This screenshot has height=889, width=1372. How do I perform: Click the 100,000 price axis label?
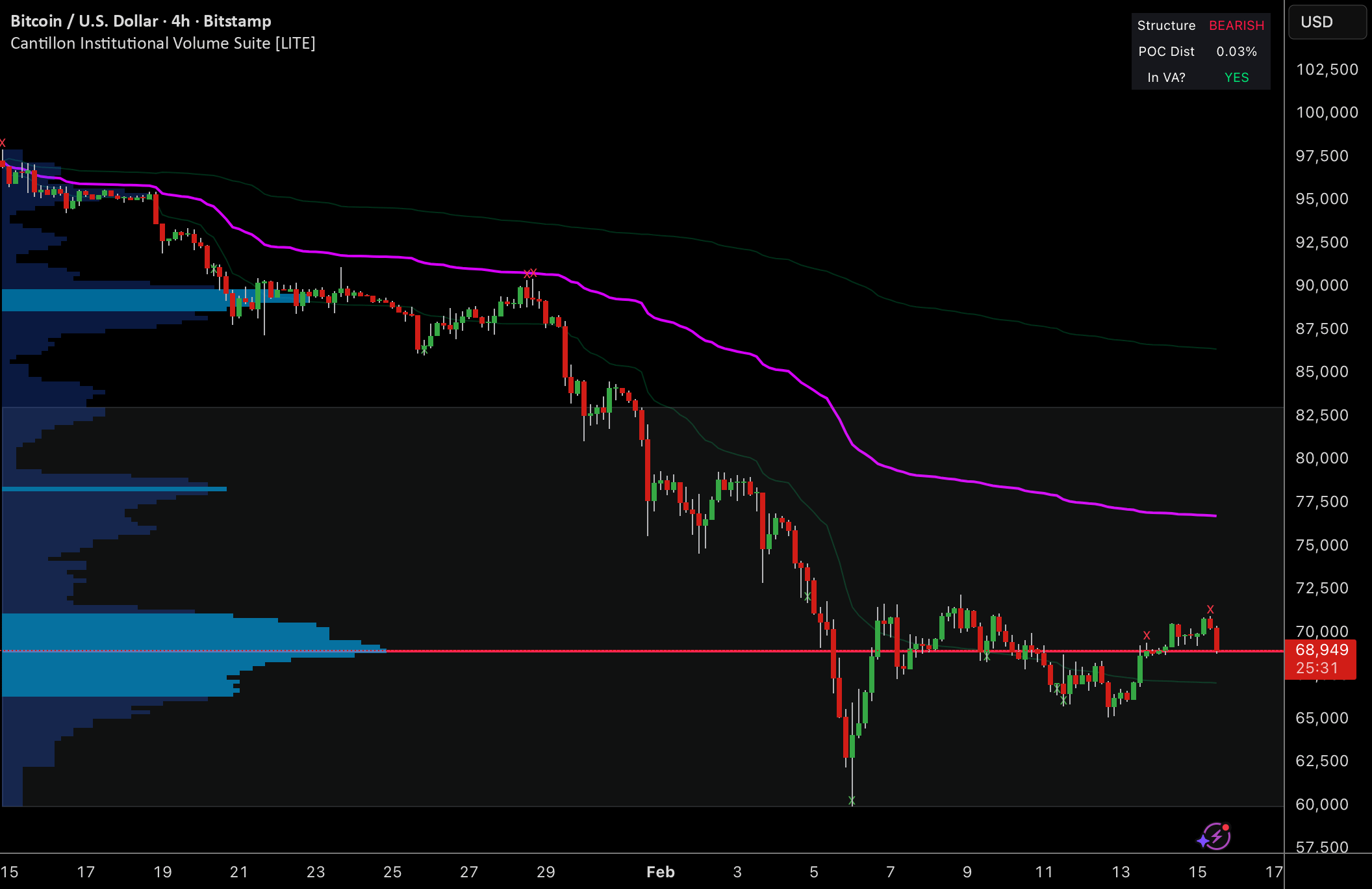pyautogui.click(x=1327, y=112)
